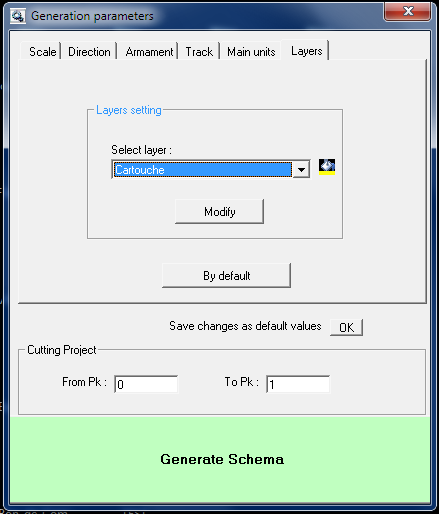Click the Select layer label
This screenshot has width=439, height=514.
141,150
